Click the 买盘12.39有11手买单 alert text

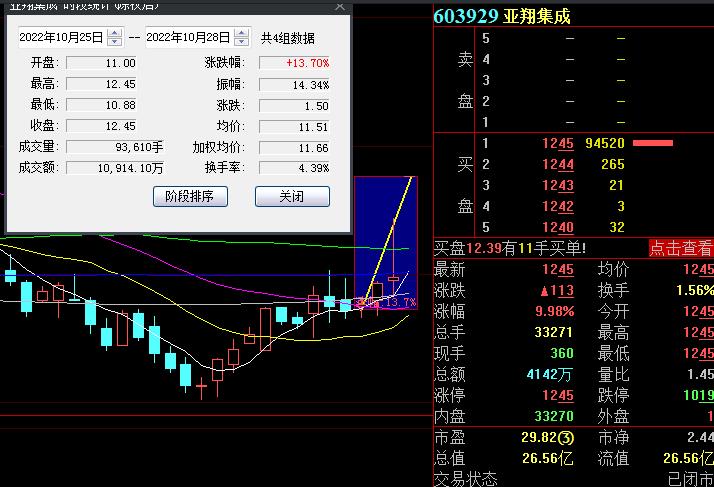click(x=510, y=248)
